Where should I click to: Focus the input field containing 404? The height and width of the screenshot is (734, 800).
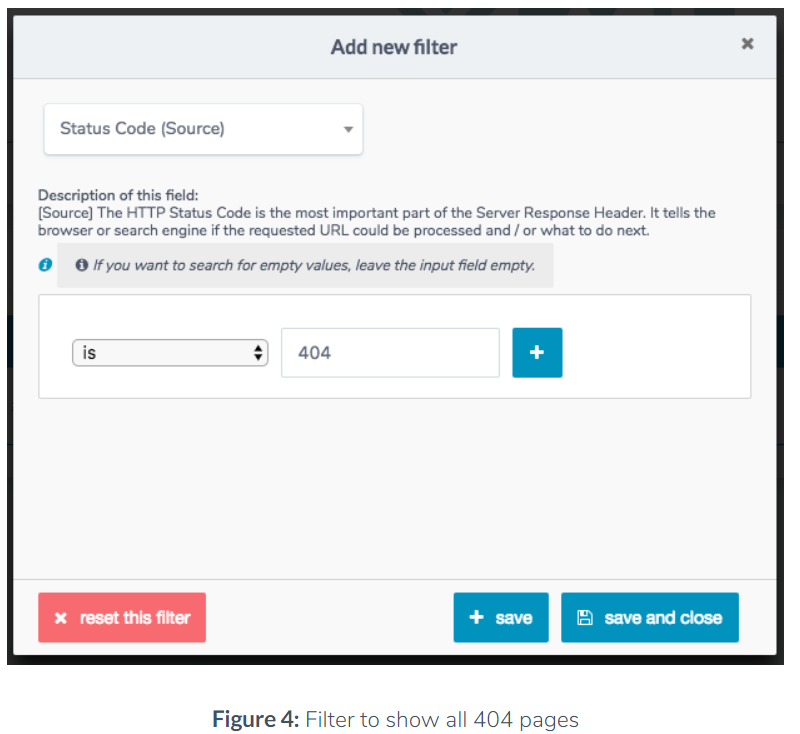(390, 353)
